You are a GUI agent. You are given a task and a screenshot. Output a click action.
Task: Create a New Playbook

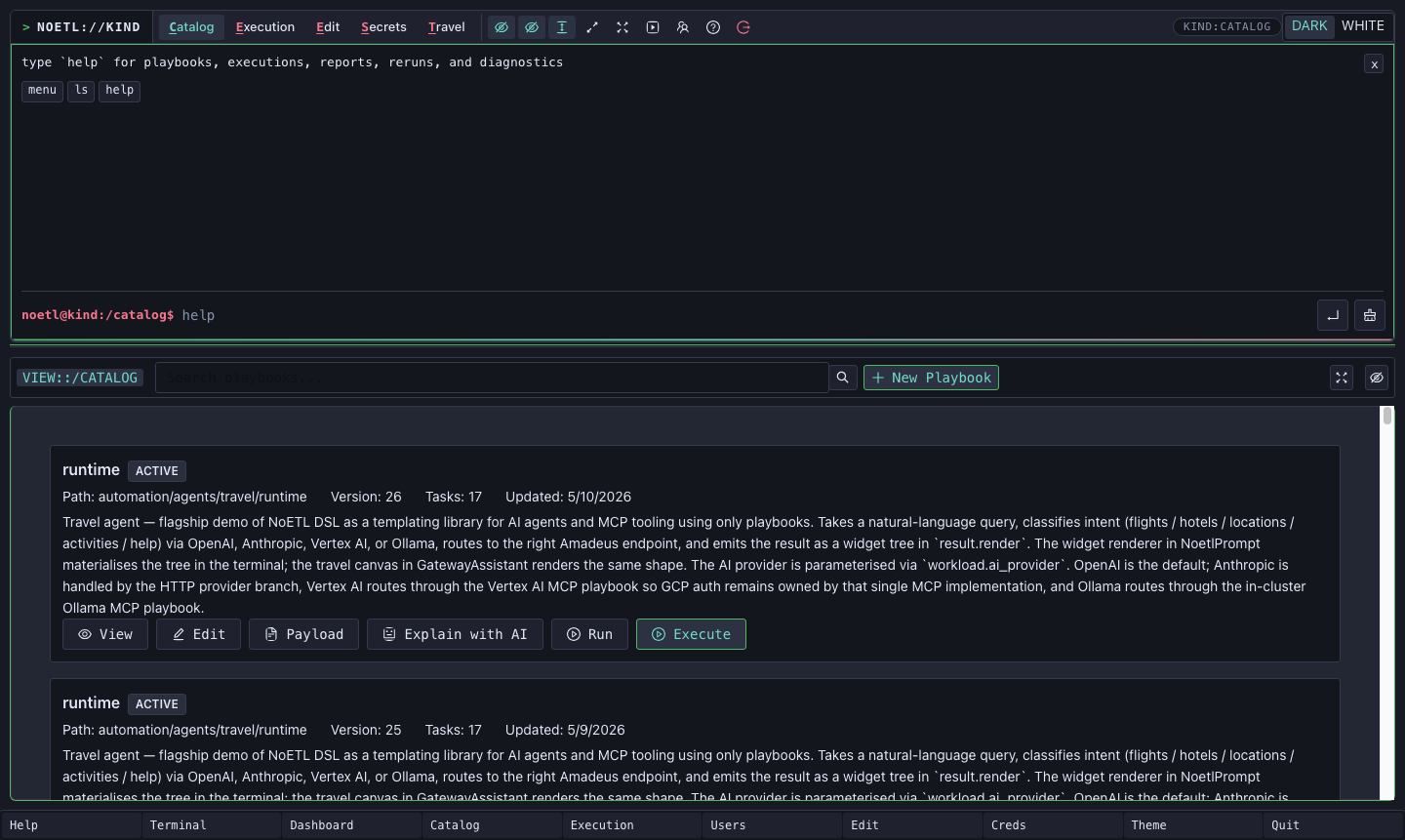(x=931, y=378)
